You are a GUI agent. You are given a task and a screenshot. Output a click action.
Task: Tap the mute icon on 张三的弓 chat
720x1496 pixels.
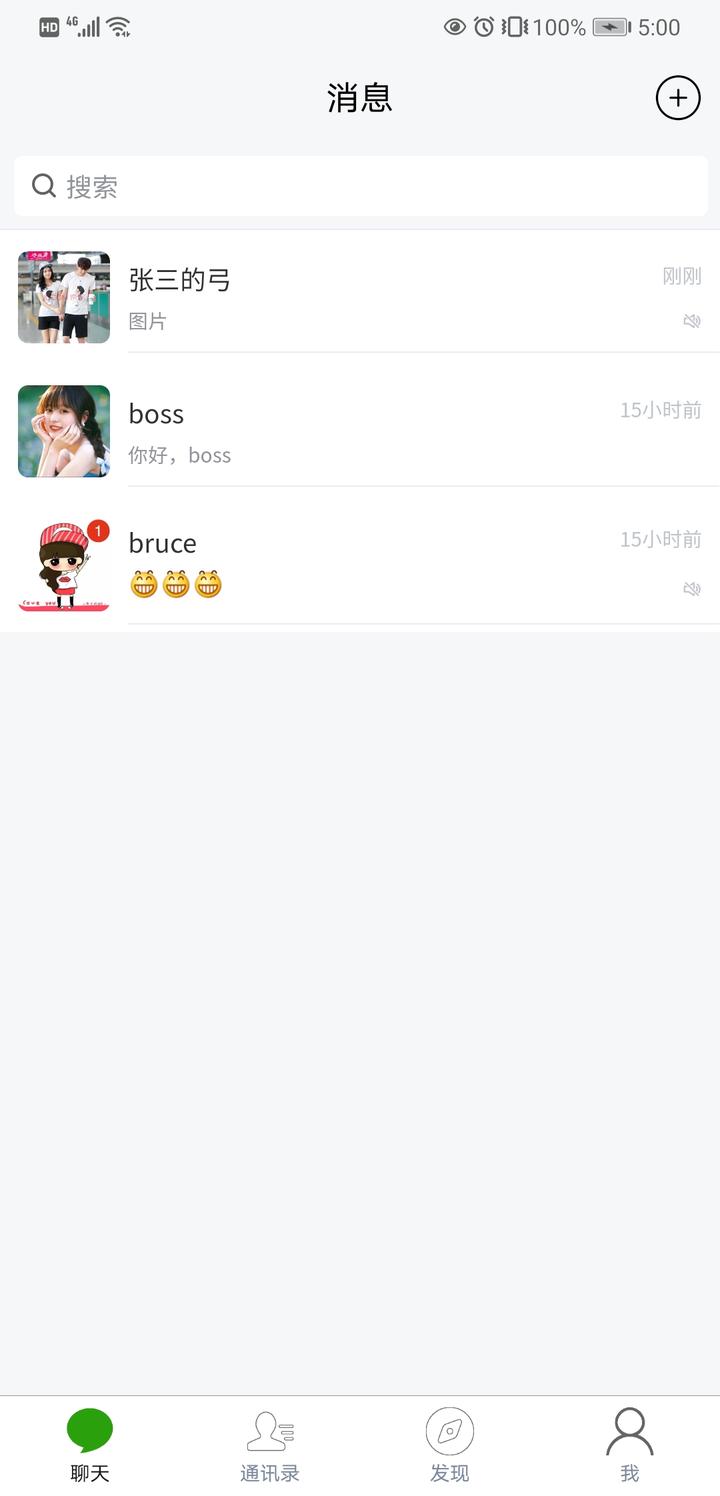pyautogui.click(x=692, y=321)
